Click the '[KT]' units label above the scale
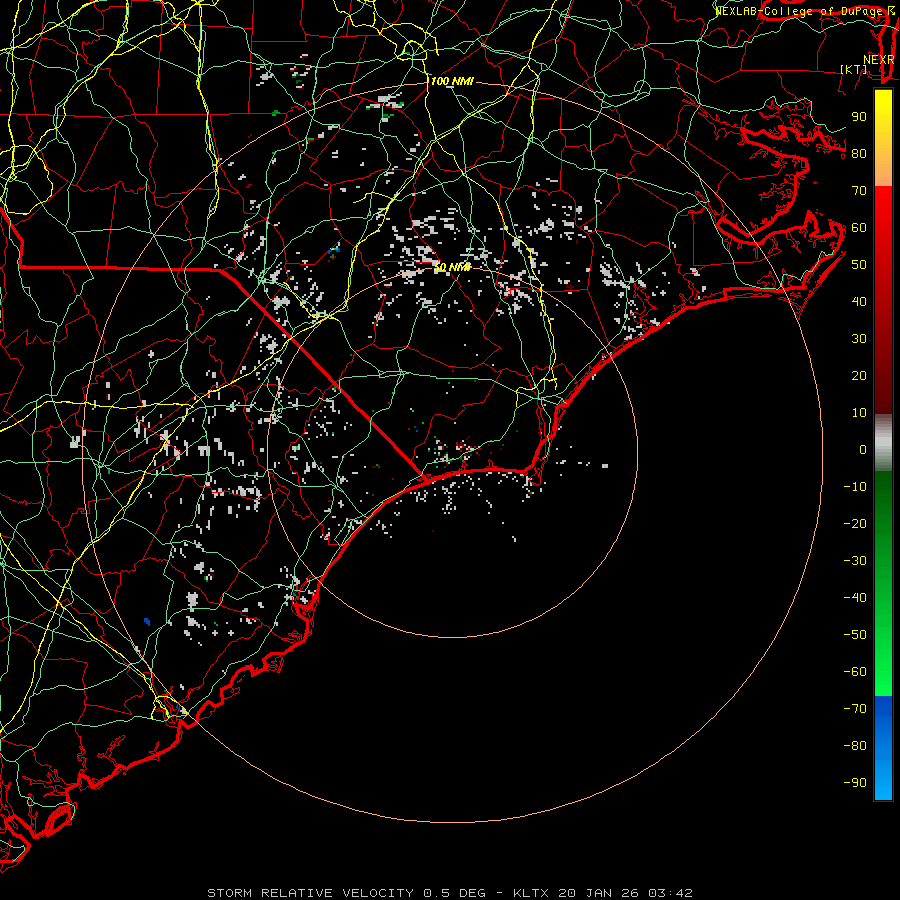This screenshot has width=900, height=900. [854, 70]
